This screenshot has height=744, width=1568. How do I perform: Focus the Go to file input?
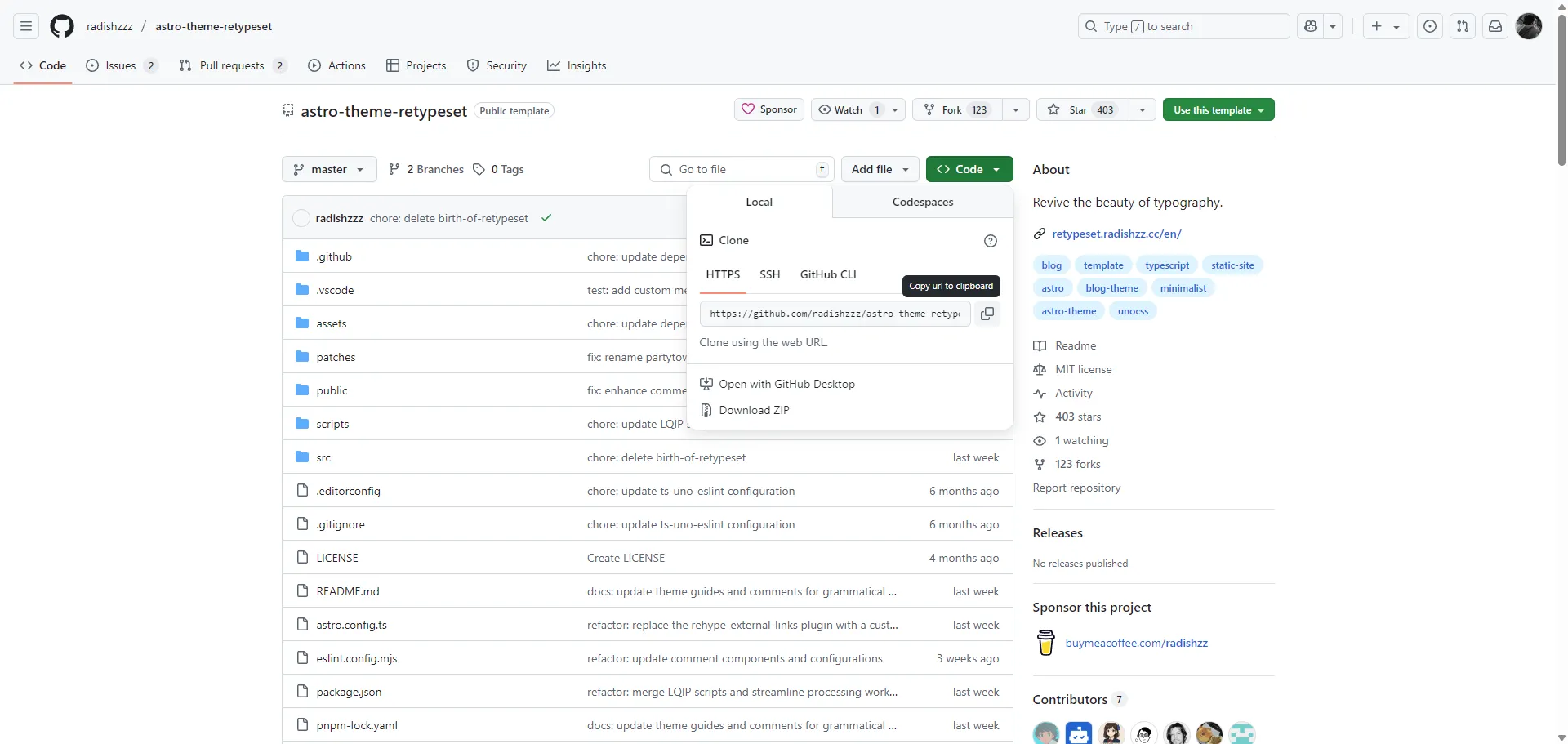tap(742, 169)
